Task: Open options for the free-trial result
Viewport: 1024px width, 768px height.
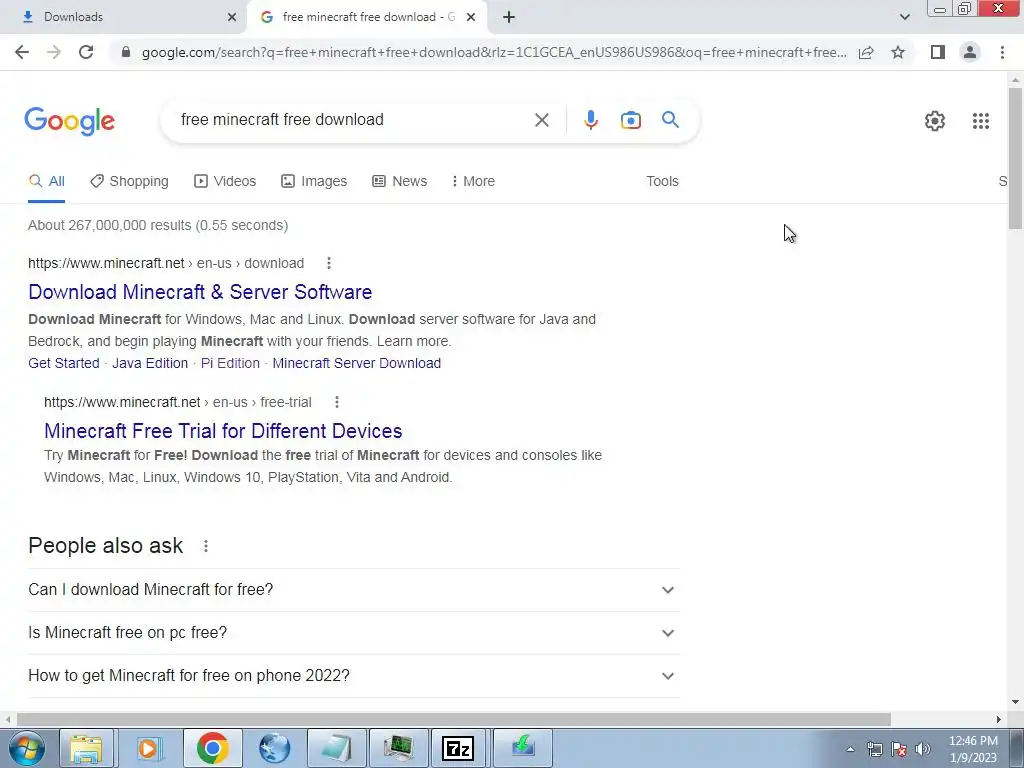Action: pyautogui.click(x=337, y=402)
